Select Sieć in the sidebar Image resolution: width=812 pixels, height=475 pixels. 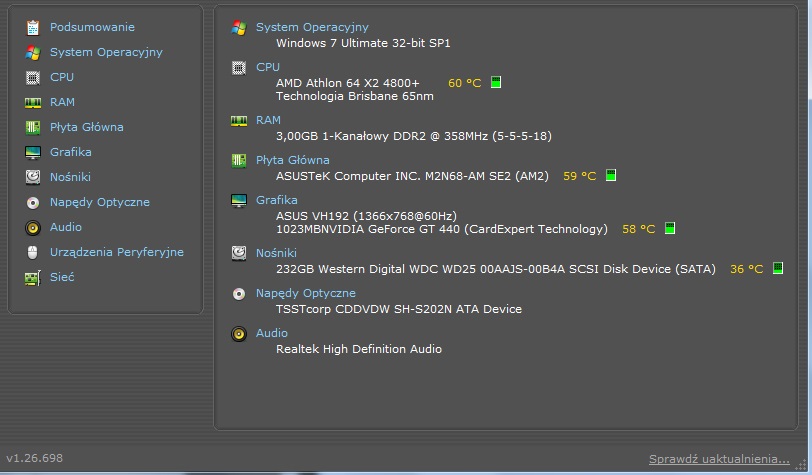62,277
